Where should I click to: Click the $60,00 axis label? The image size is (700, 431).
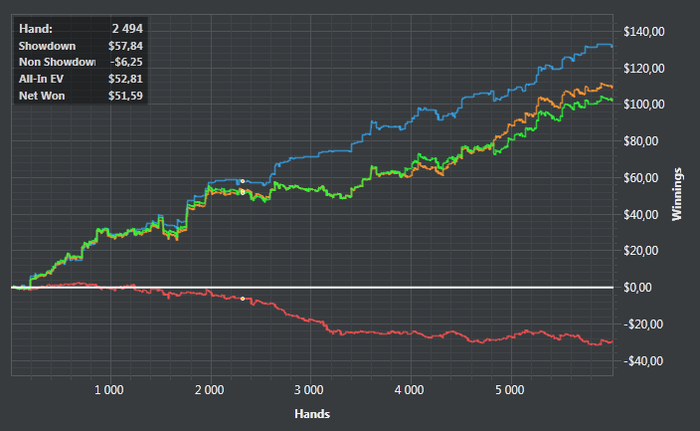coord(641,178)
